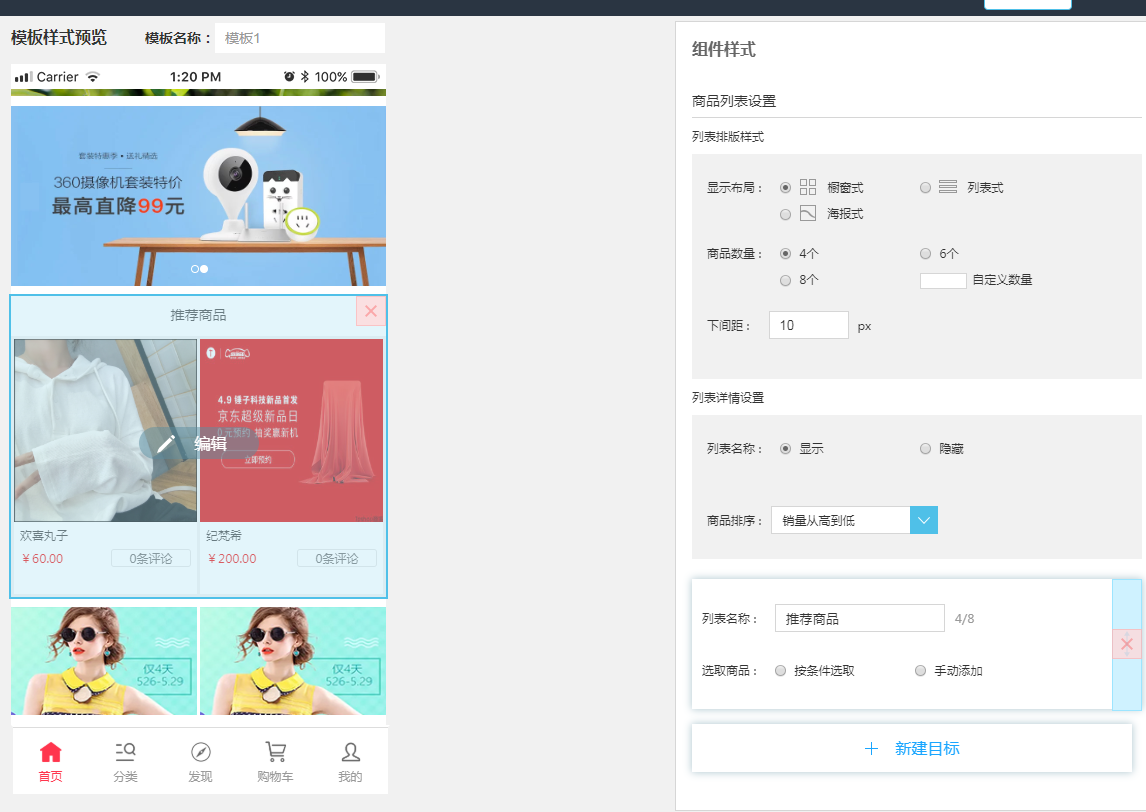Remove the list target with right-side X
Image resolution: width=1146 pixels, height=812 pixels.
click(1127, 645)
